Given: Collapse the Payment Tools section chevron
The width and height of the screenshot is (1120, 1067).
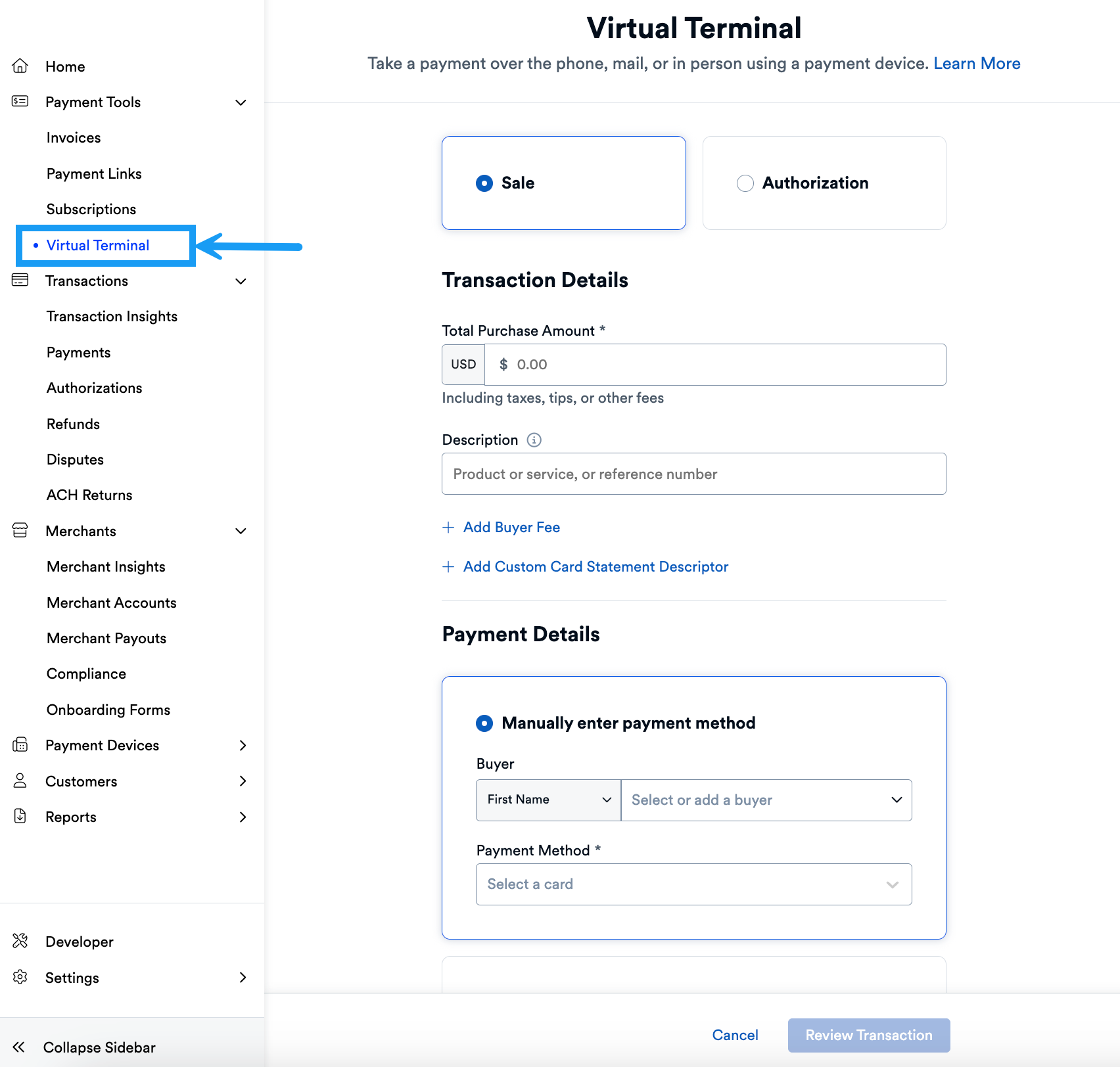Looking at the screenshot, I should click(x=241, y=102).
